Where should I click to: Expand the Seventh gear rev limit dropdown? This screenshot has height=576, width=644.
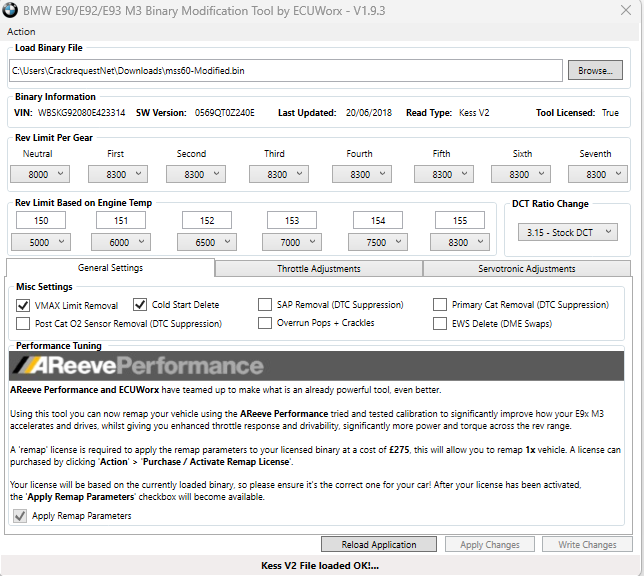tap(596, 174)
